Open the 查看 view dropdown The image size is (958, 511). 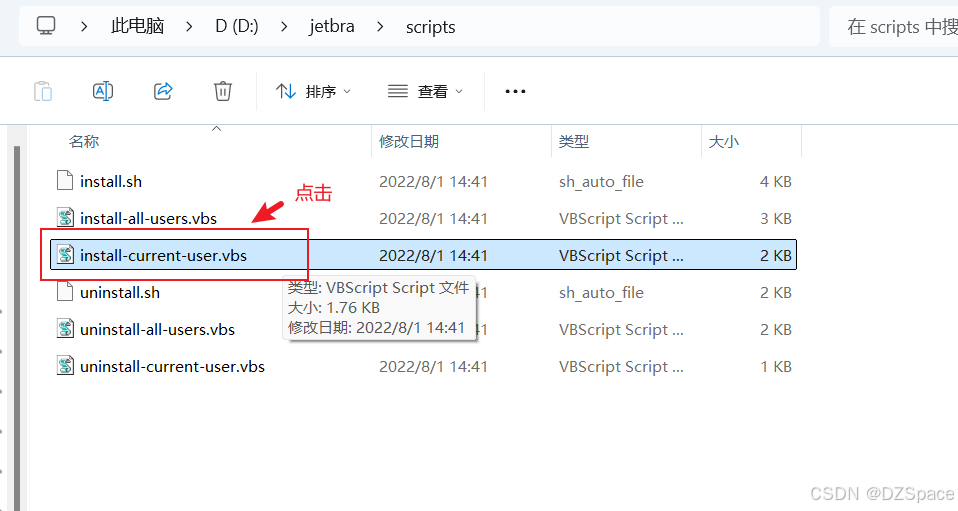425,92
